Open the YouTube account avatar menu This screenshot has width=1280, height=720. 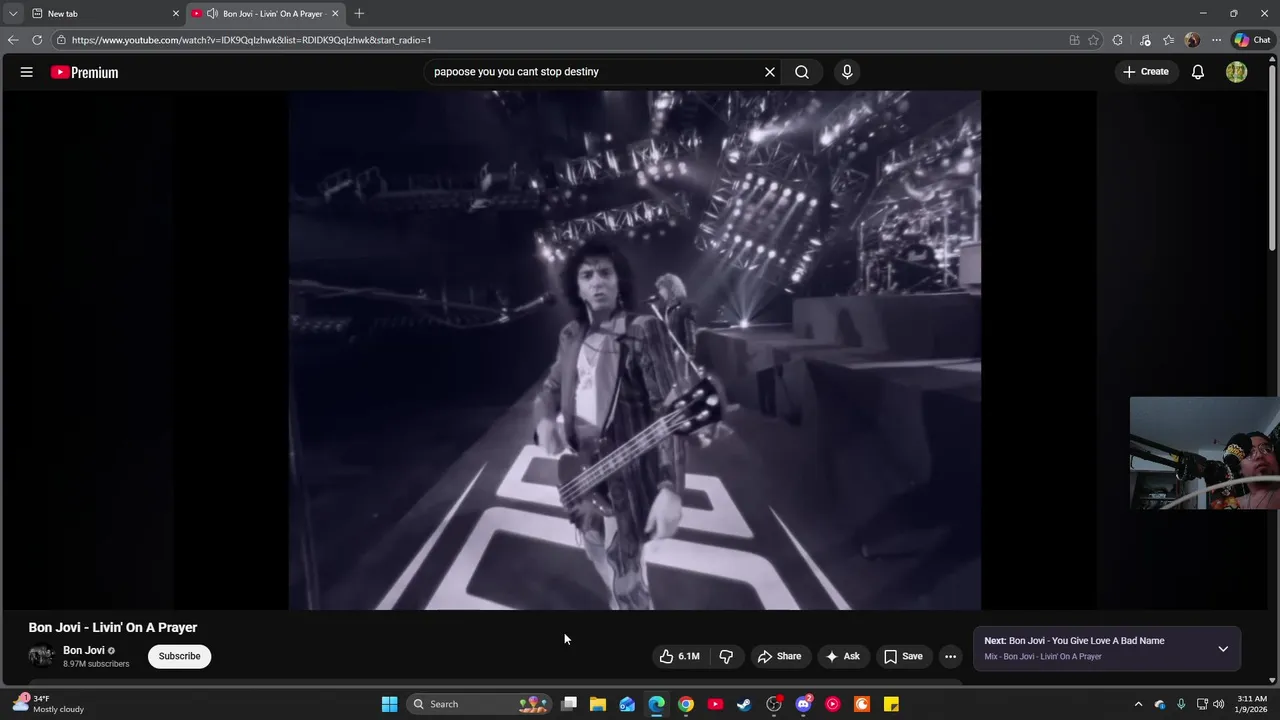[1237, 72]
